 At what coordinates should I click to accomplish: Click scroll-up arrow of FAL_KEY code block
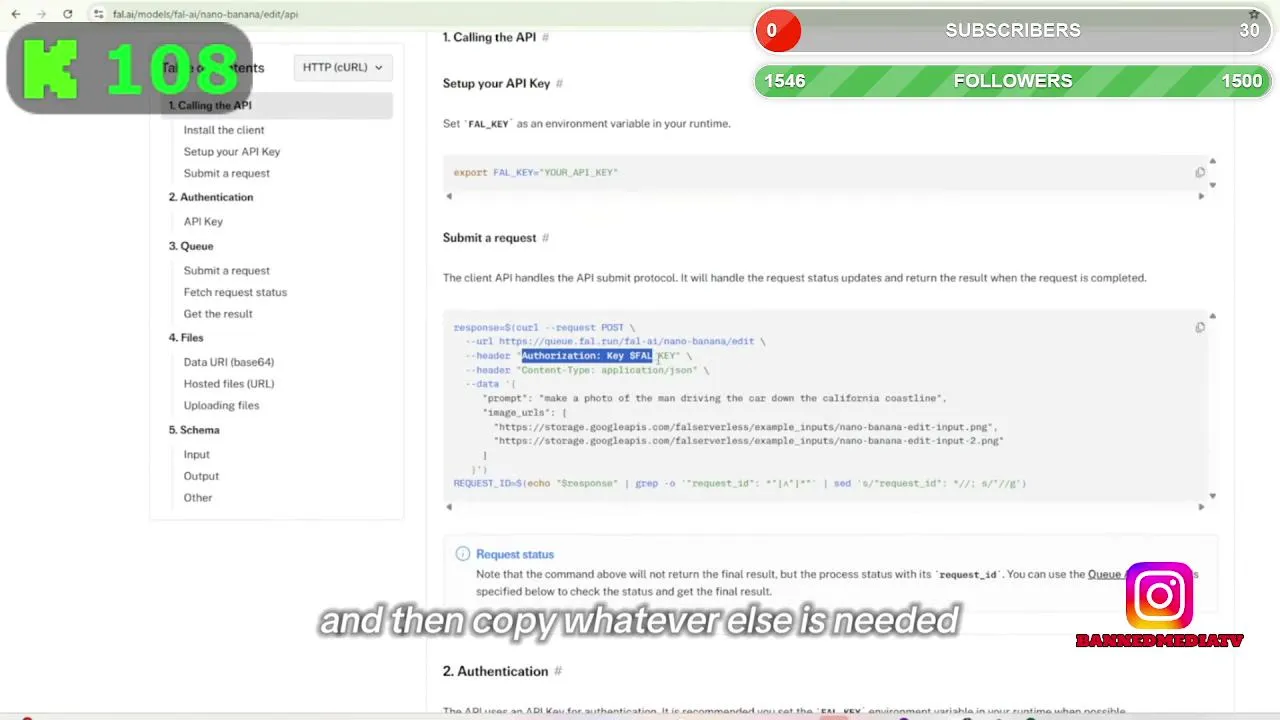click(x=1213, y=161)
